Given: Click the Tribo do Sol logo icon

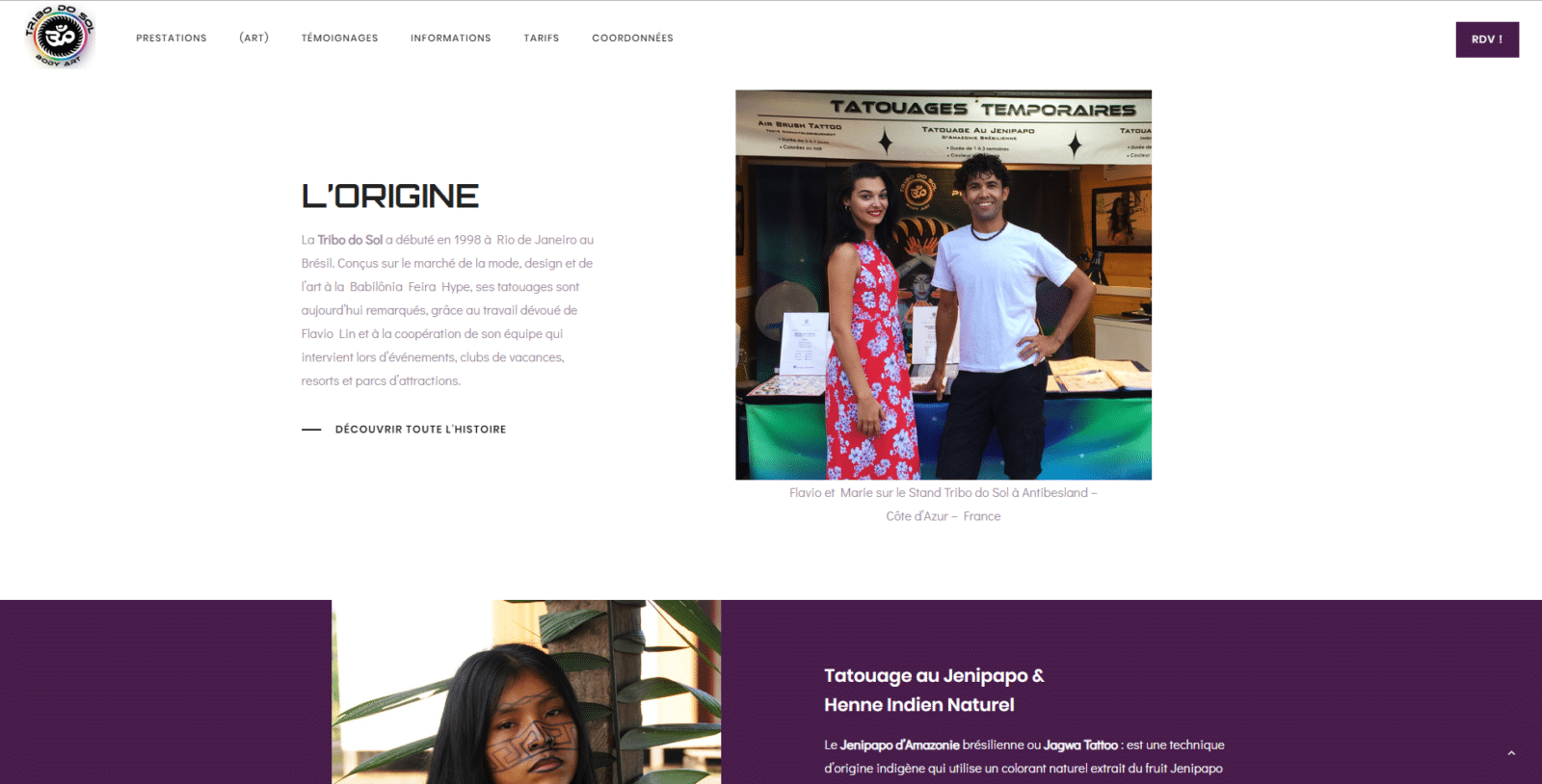Looking at the screenshot, I should point(60,37).
